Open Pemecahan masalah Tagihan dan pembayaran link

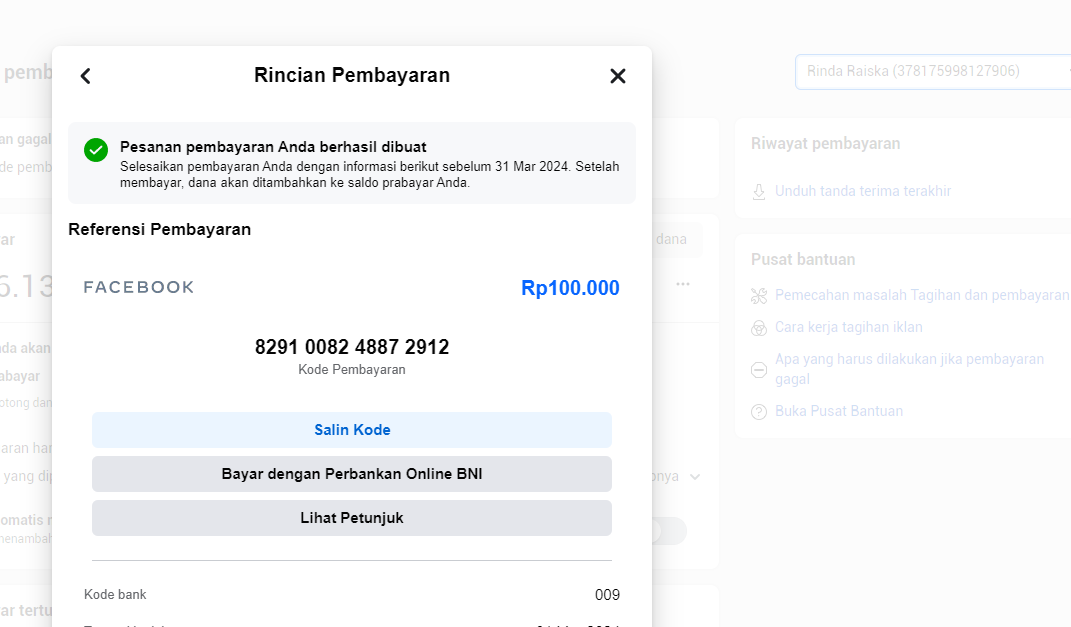coord(921,295)
